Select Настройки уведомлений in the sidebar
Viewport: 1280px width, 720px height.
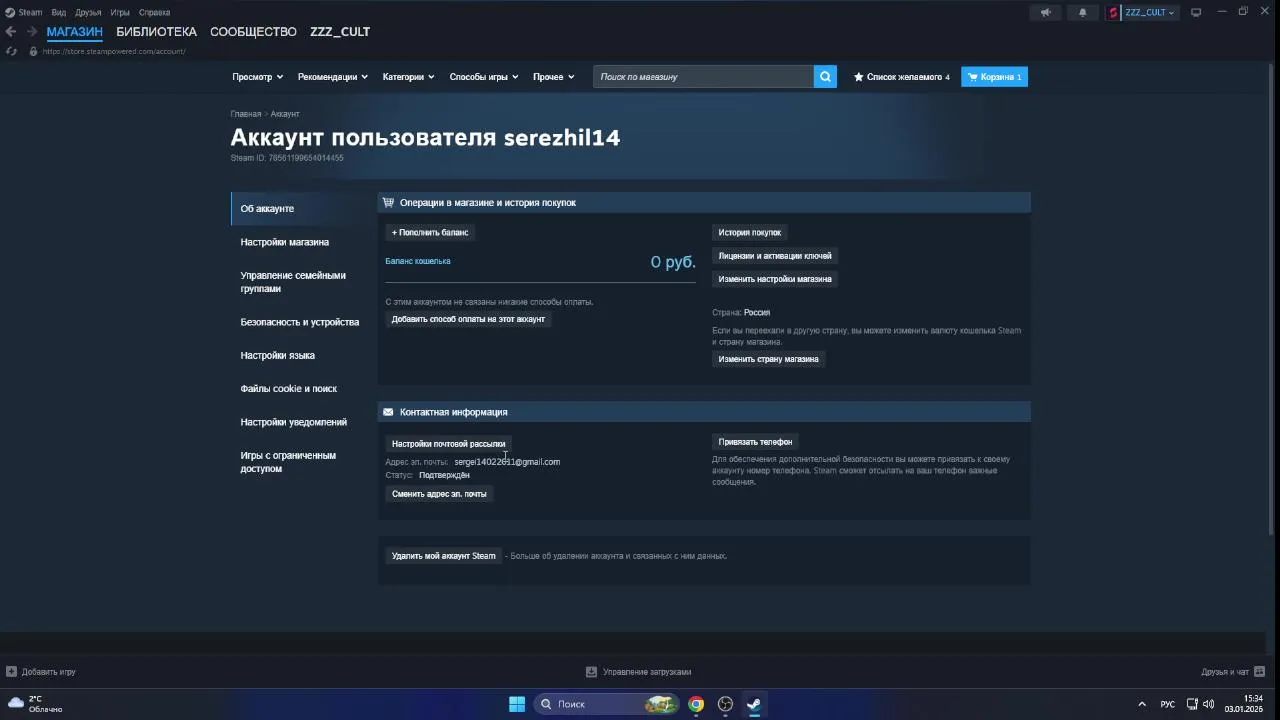click(x=296, y=422)
